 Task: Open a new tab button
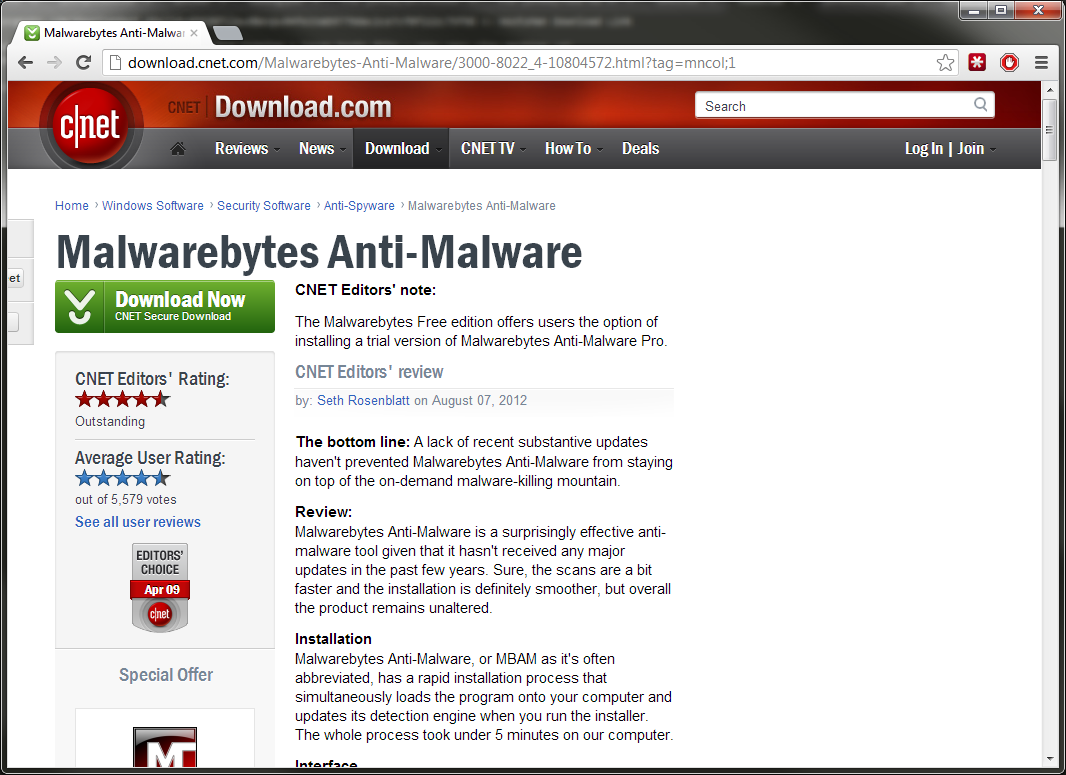coord(228,33)
